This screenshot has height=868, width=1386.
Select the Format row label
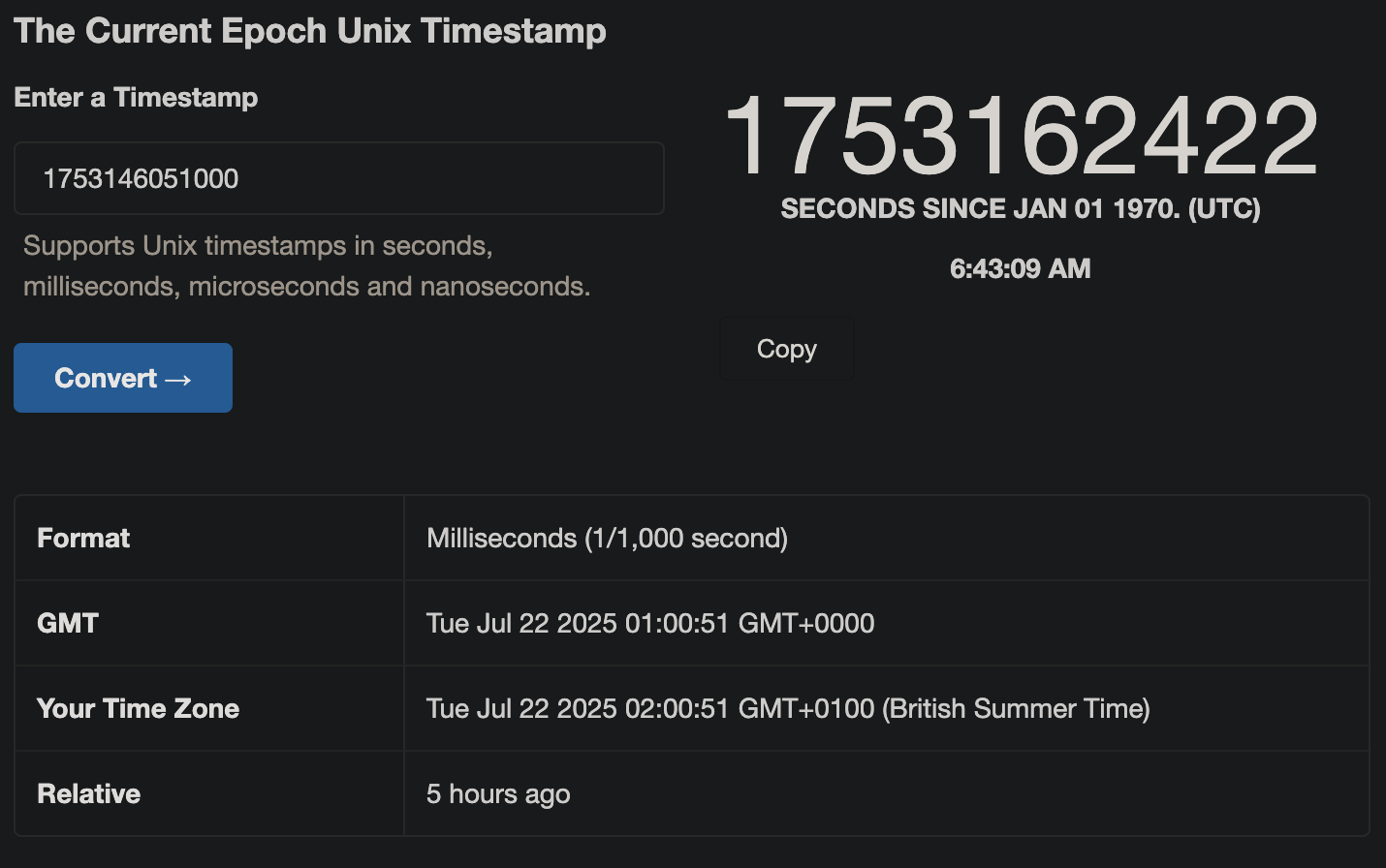pos(83,539)
